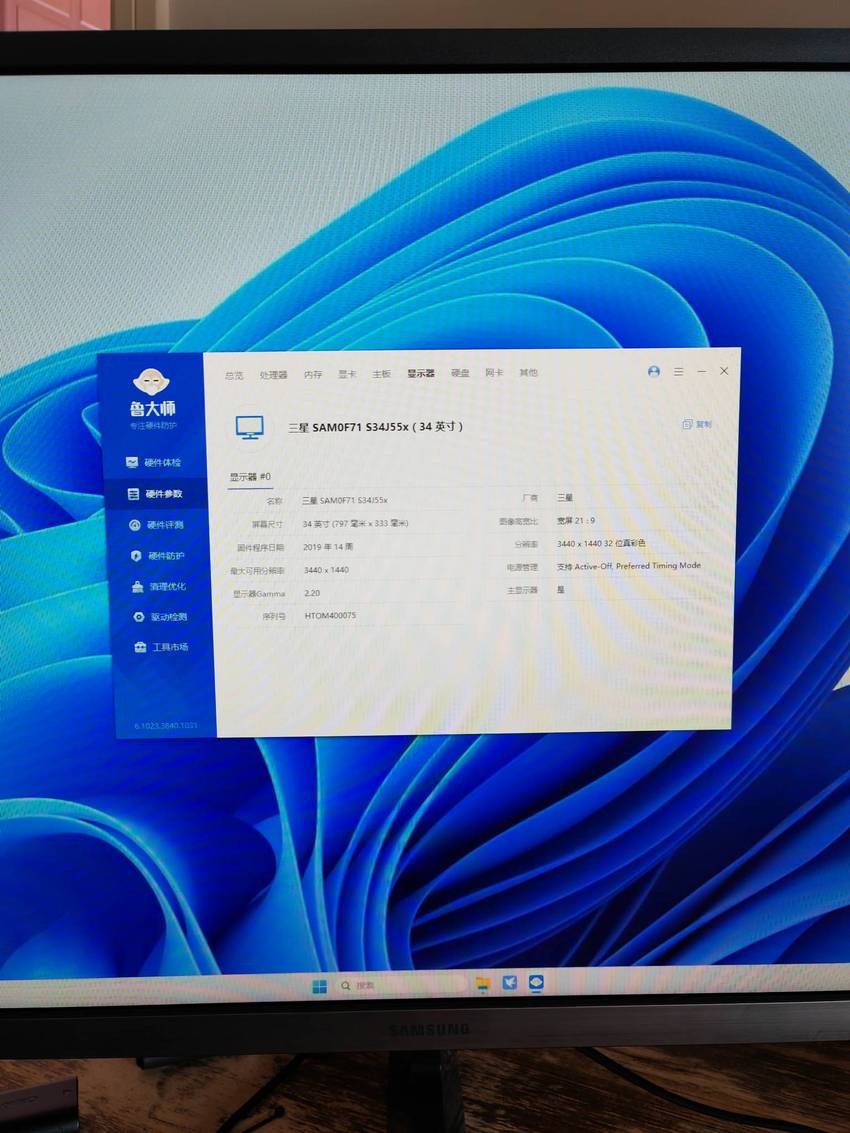Image resolution: width=850 pixels, height=1133 pixels.
Task: Open the hamburger main menu icon
Action: pyautogui.click(x=679, y=371)
